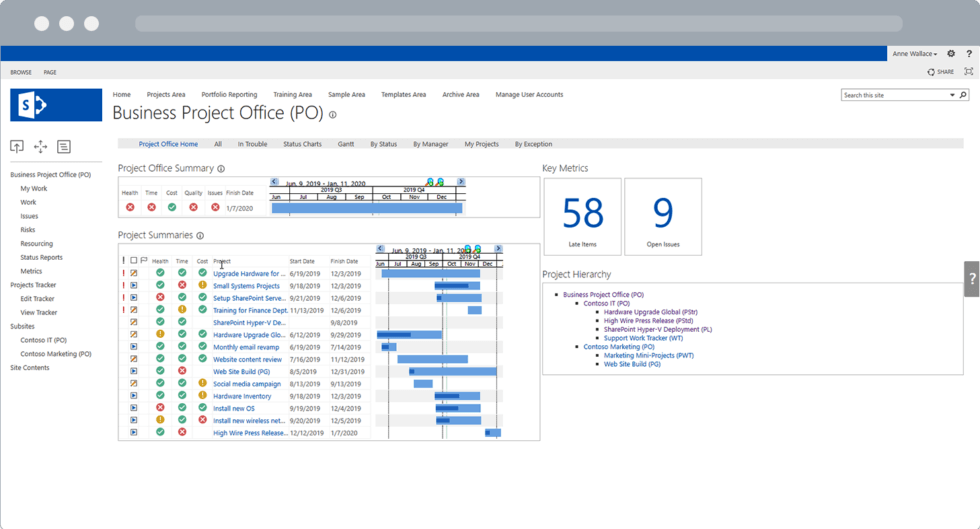This screenshot has width=980, height=529.
Task: Click the list view icon in sidebar
Action: pos(64,147)
